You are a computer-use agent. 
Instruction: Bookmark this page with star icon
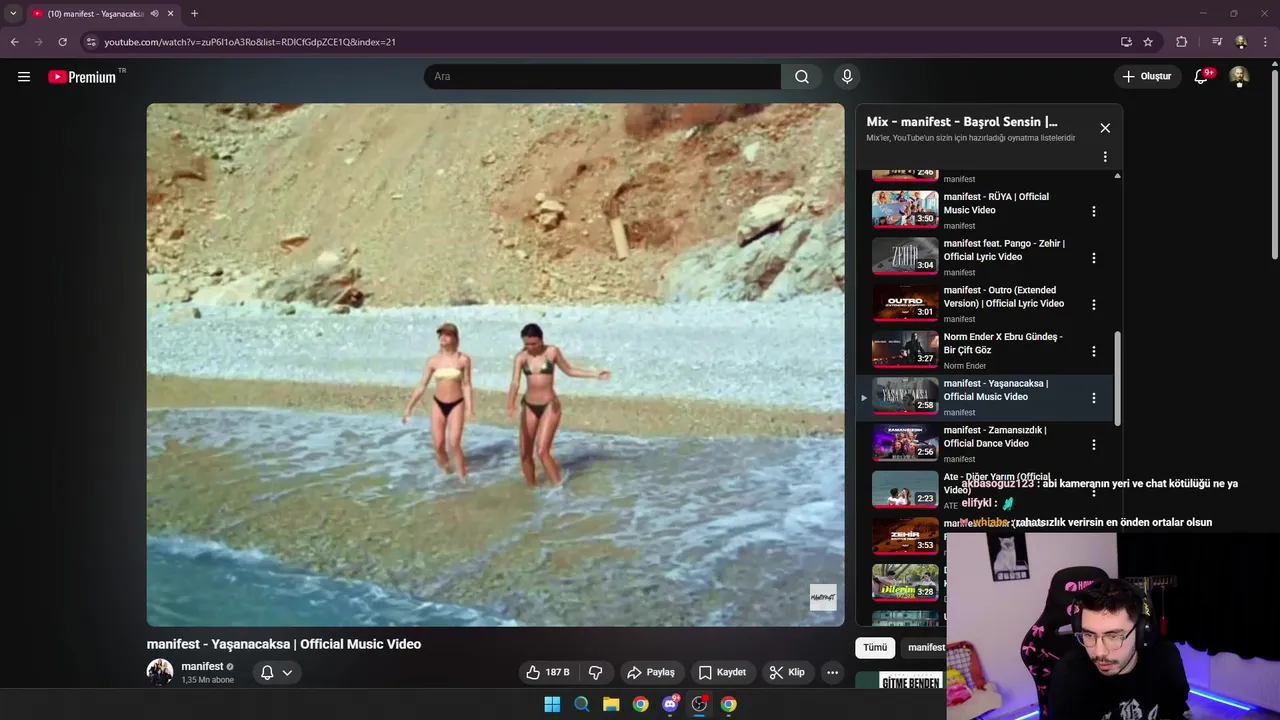(1148, 42)
